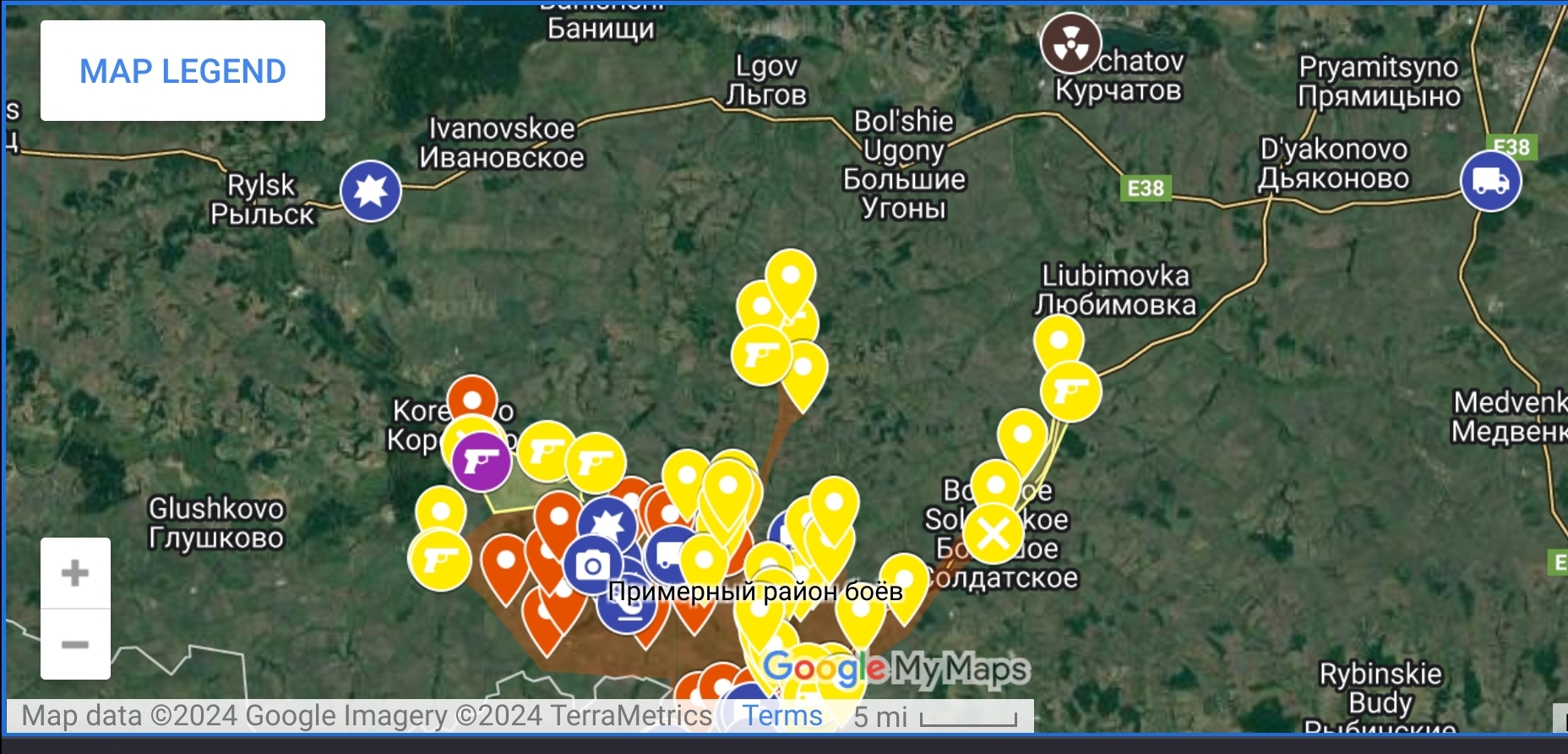The height and width of the screenshot is (754, 1568).
Task: Click the Rylsk town label
Action: coord(262,199)
